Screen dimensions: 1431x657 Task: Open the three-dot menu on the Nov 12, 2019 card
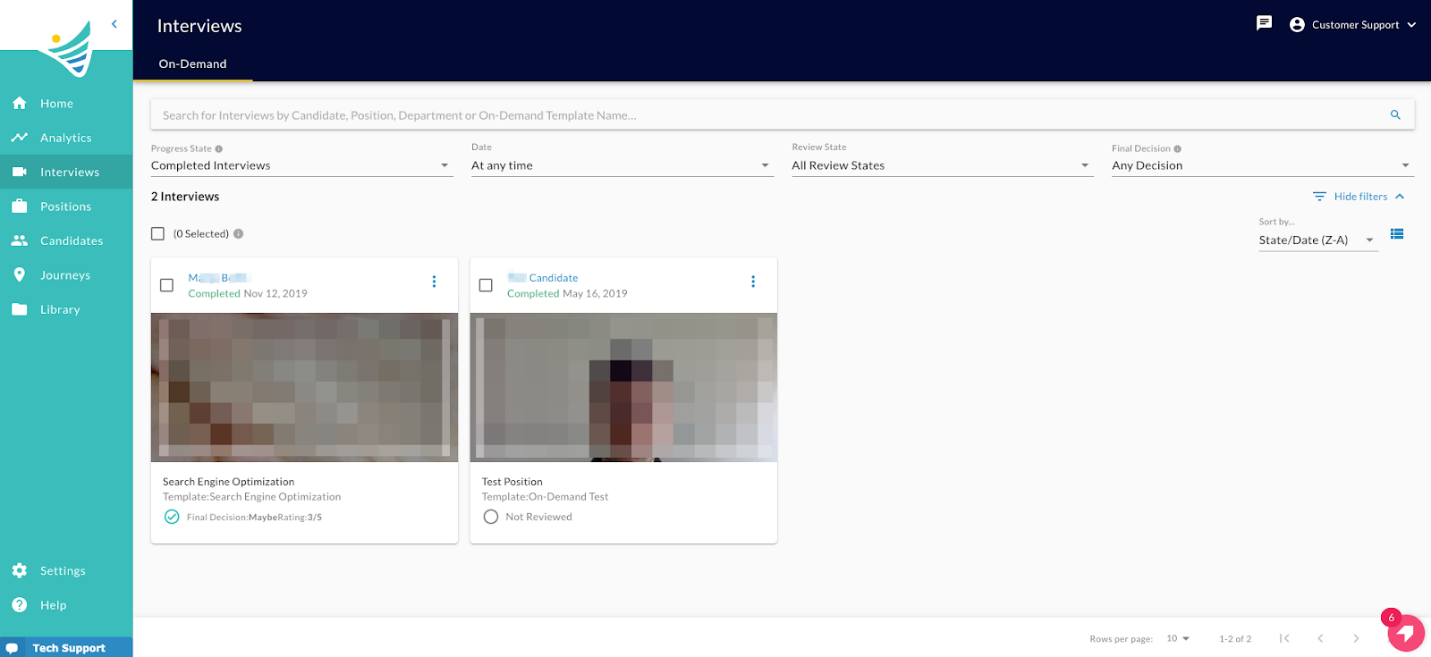pos(434,282)
